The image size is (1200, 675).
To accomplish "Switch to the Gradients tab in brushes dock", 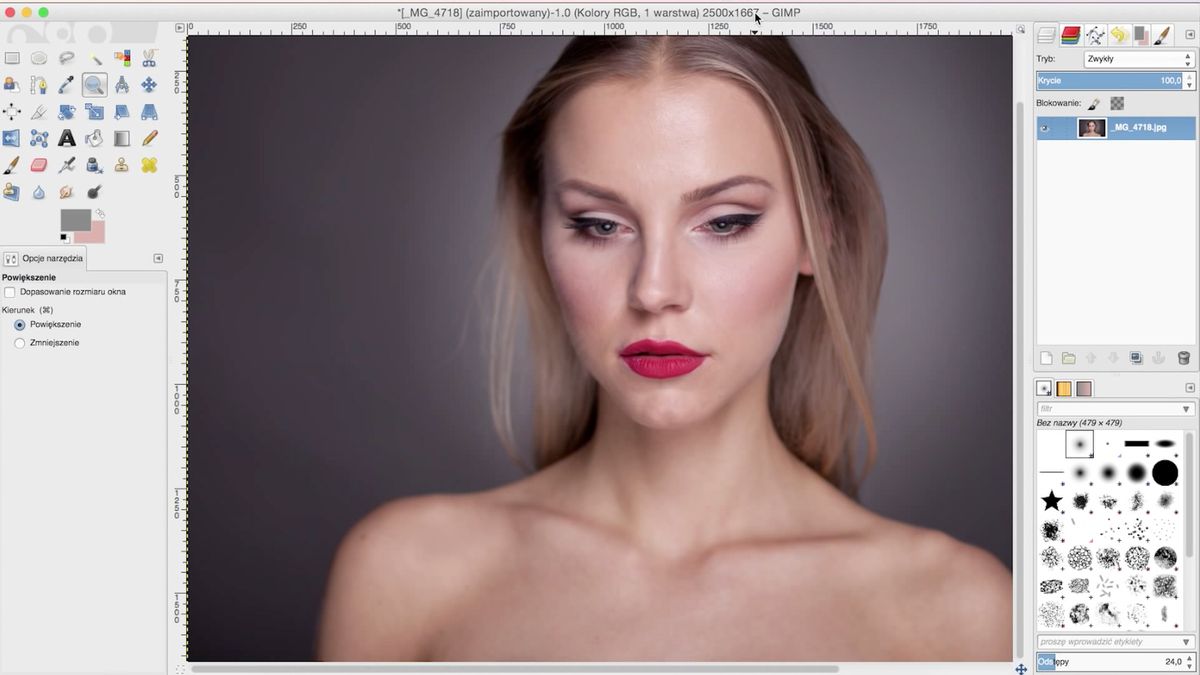I will [1084, 388].
